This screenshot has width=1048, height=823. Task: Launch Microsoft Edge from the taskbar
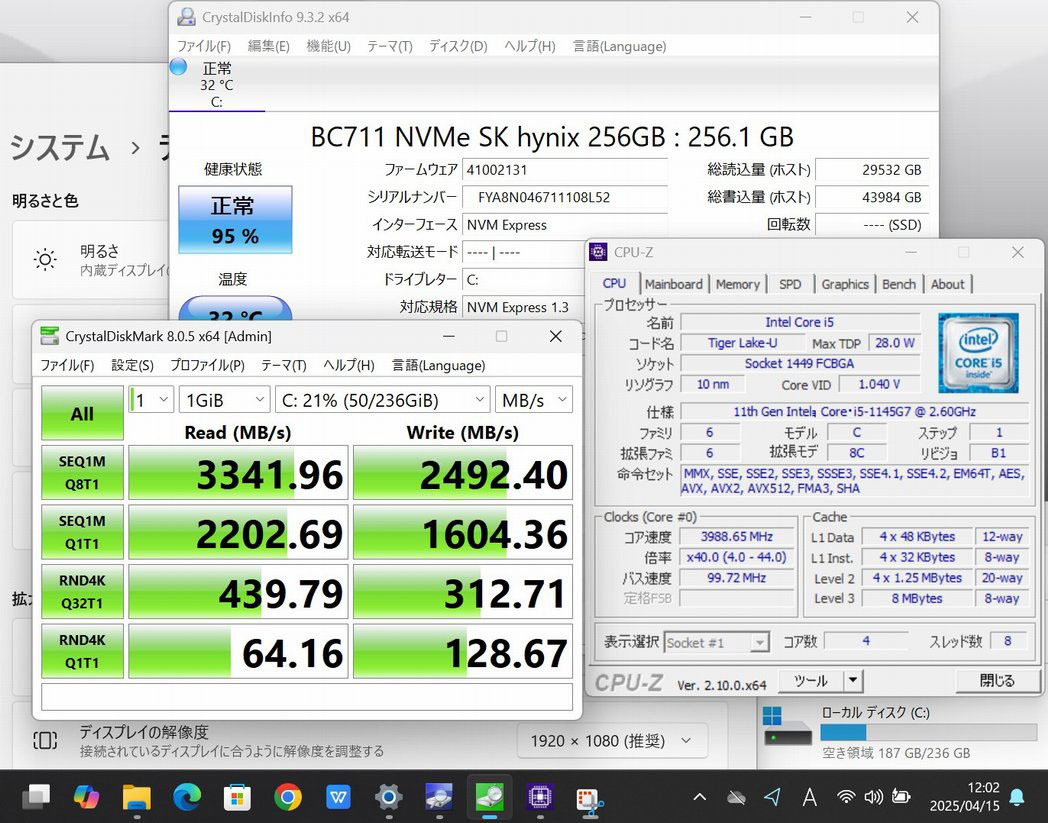tap(187, 797)
